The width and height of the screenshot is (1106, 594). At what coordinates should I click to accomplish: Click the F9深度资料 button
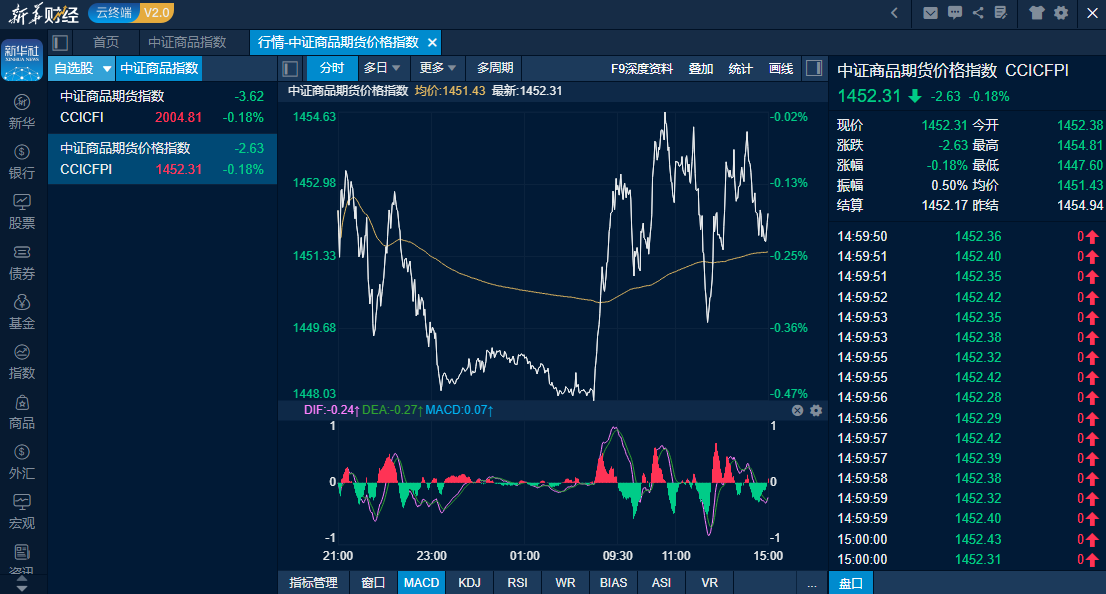pyautogui.click(x=642, y=68)
